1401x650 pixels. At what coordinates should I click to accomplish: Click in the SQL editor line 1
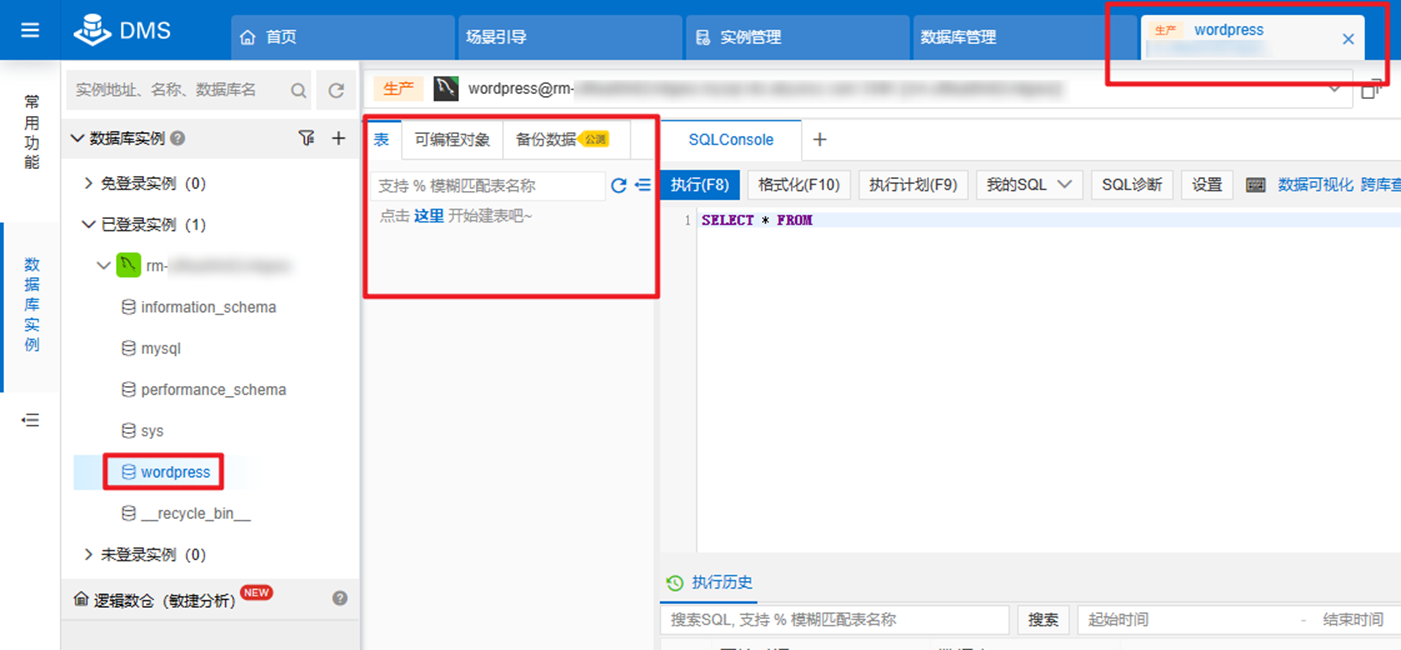tap(1050, 220)
